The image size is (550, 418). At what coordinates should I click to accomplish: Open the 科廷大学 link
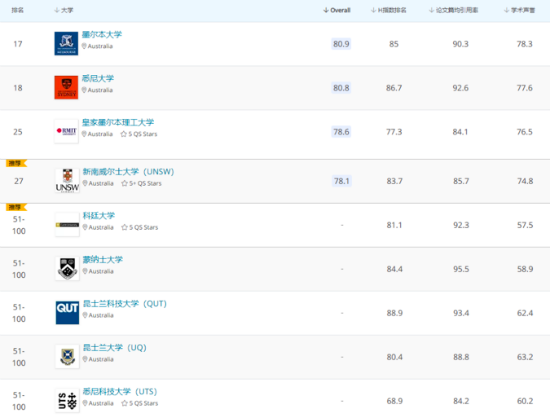[x=99, y=216]
